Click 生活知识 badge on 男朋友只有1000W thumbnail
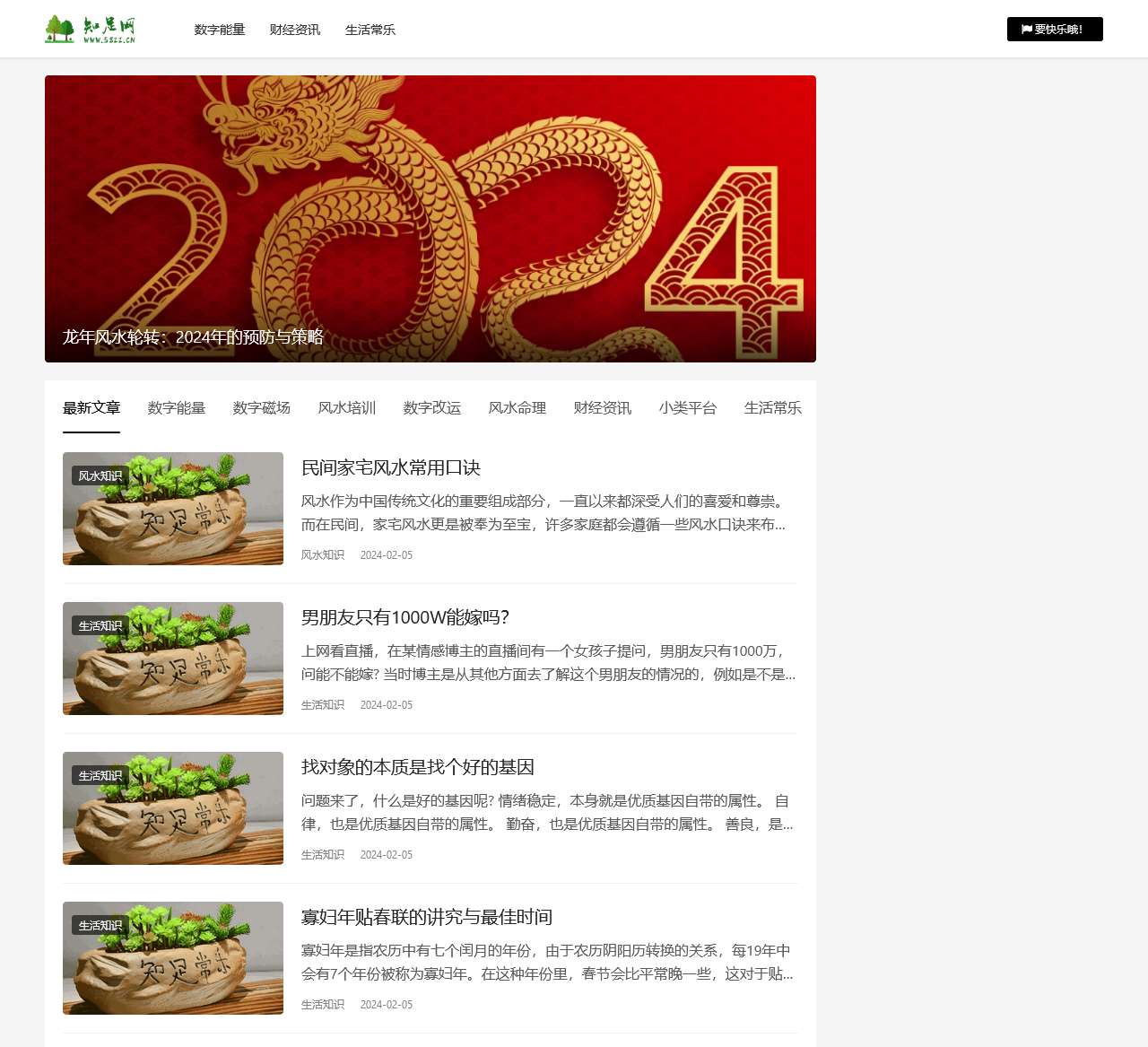Image resolution: width=1148 pixels, height=1047 pixels. pos(100,626)
